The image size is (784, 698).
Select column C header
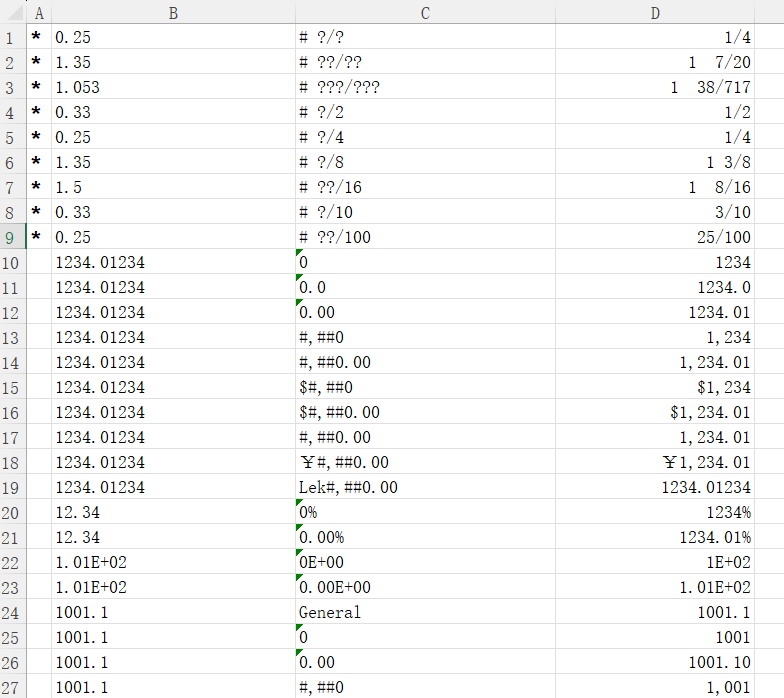point(425,13)
